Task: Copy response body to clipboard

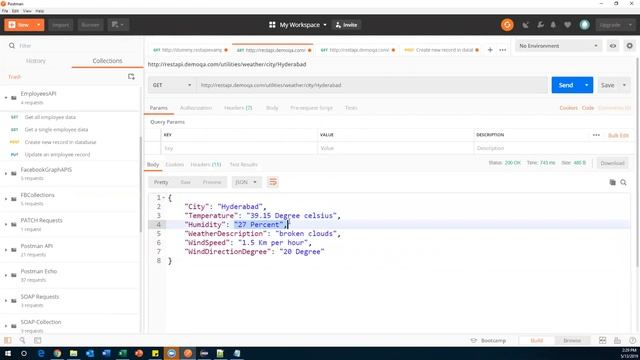Action: [x=612, y=182]
